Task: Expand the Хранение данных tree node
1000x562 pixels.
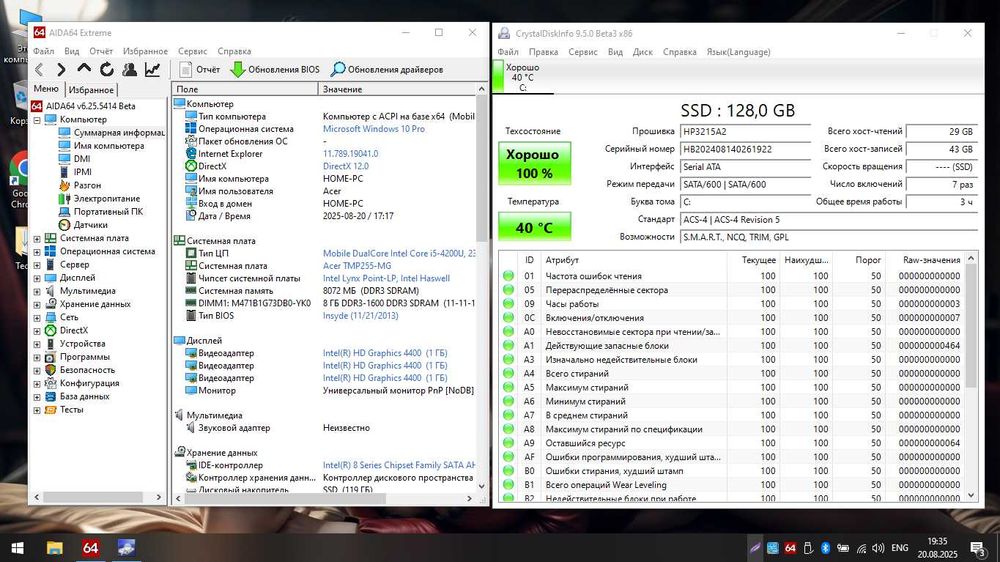Action: pos(37,304)
